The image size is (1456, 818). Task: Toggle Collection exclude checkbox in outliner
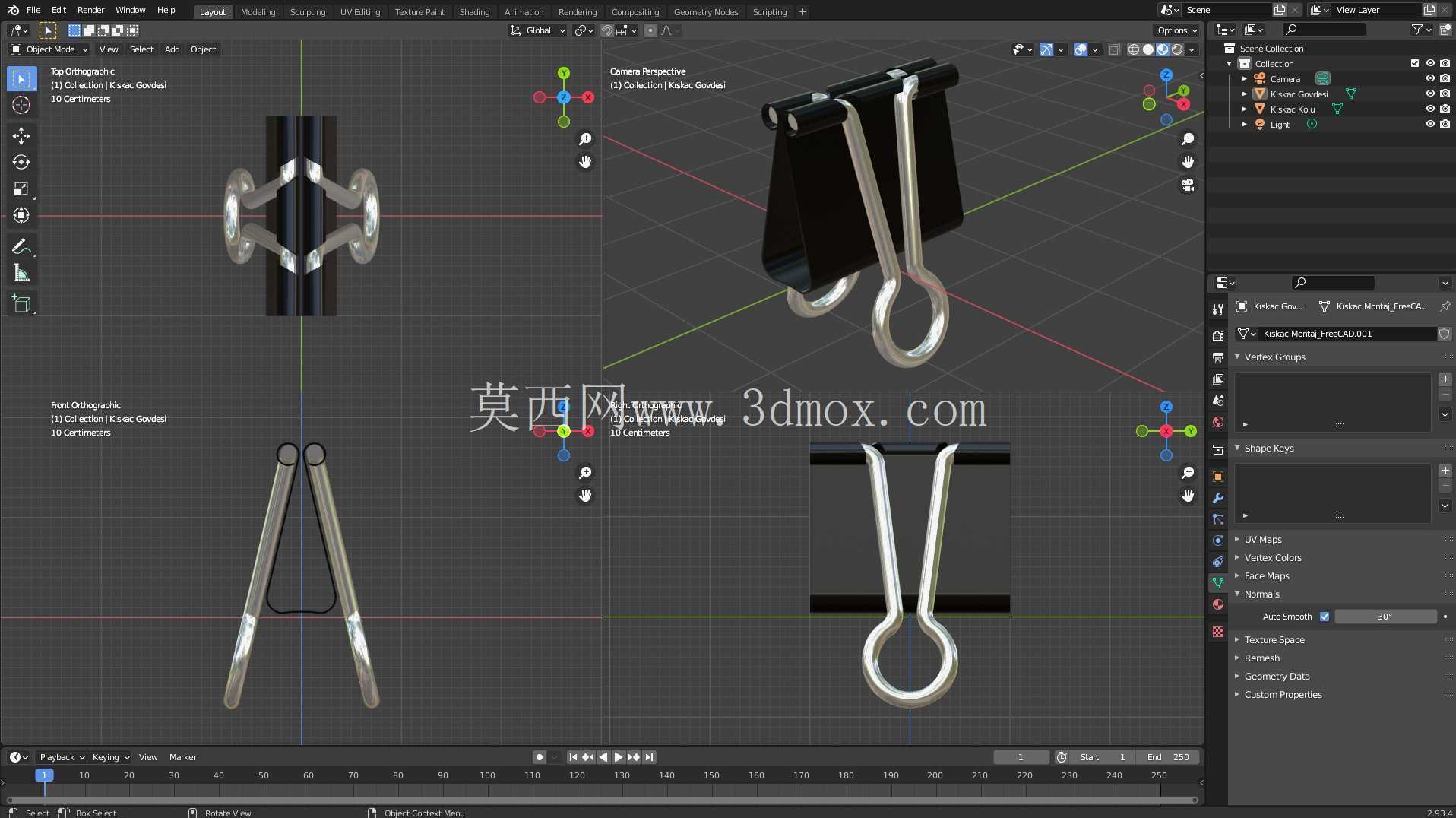(1415, 63)
